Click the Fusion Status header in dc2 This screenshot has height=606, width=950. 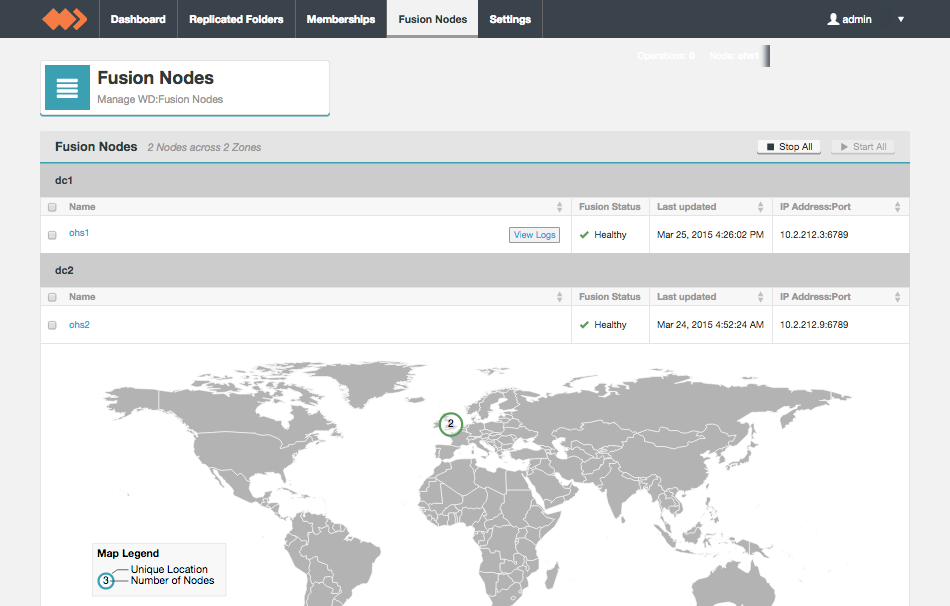pyautogui.click(x=610, y=297)
